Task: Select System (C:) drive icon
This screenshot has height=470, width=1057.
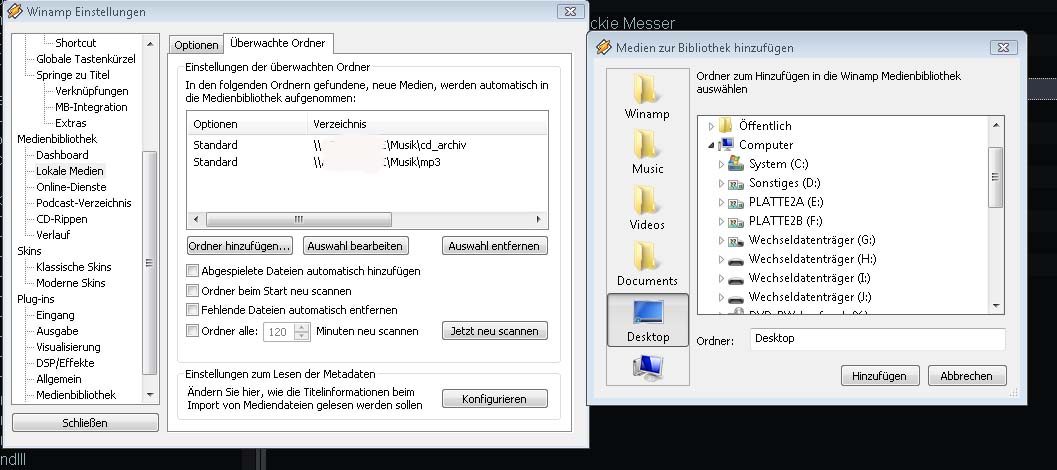Action: (x=736, y=164)
